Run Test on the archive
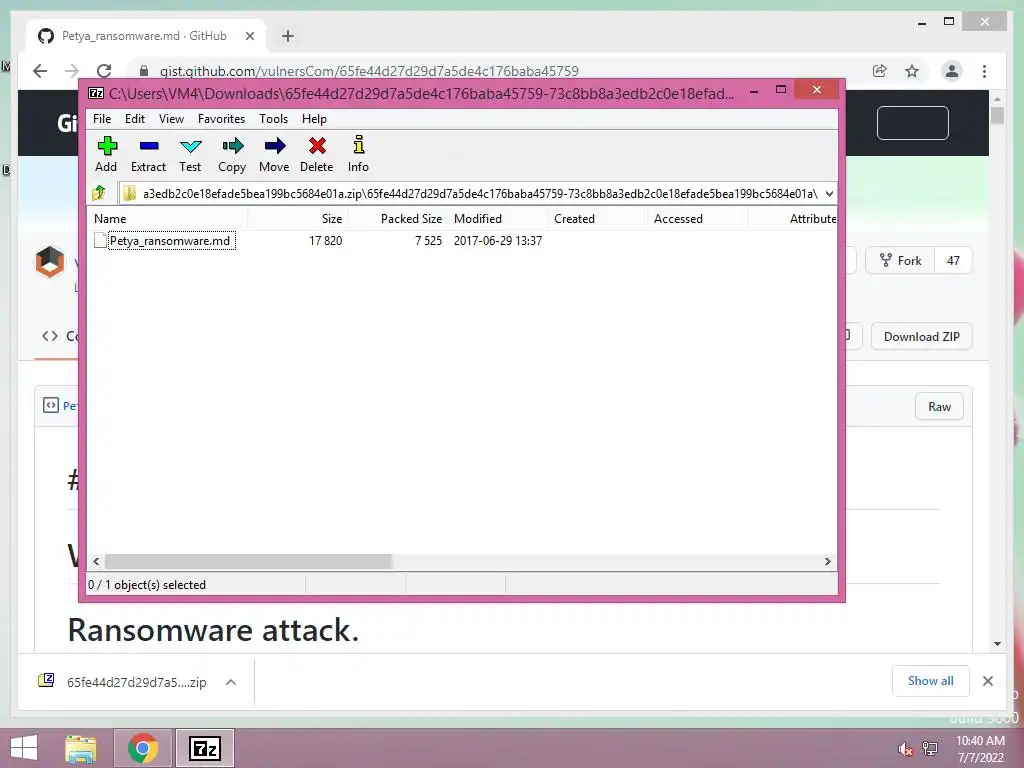 pos(190,154)
